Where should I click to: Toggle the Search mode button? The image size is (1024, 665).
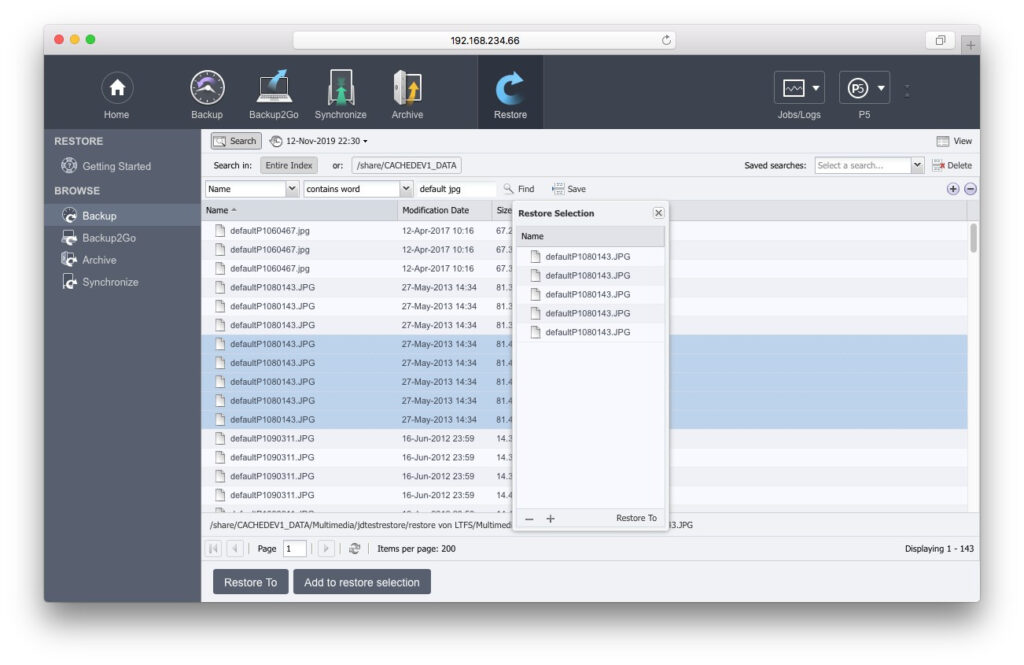(x=236, y=141)
